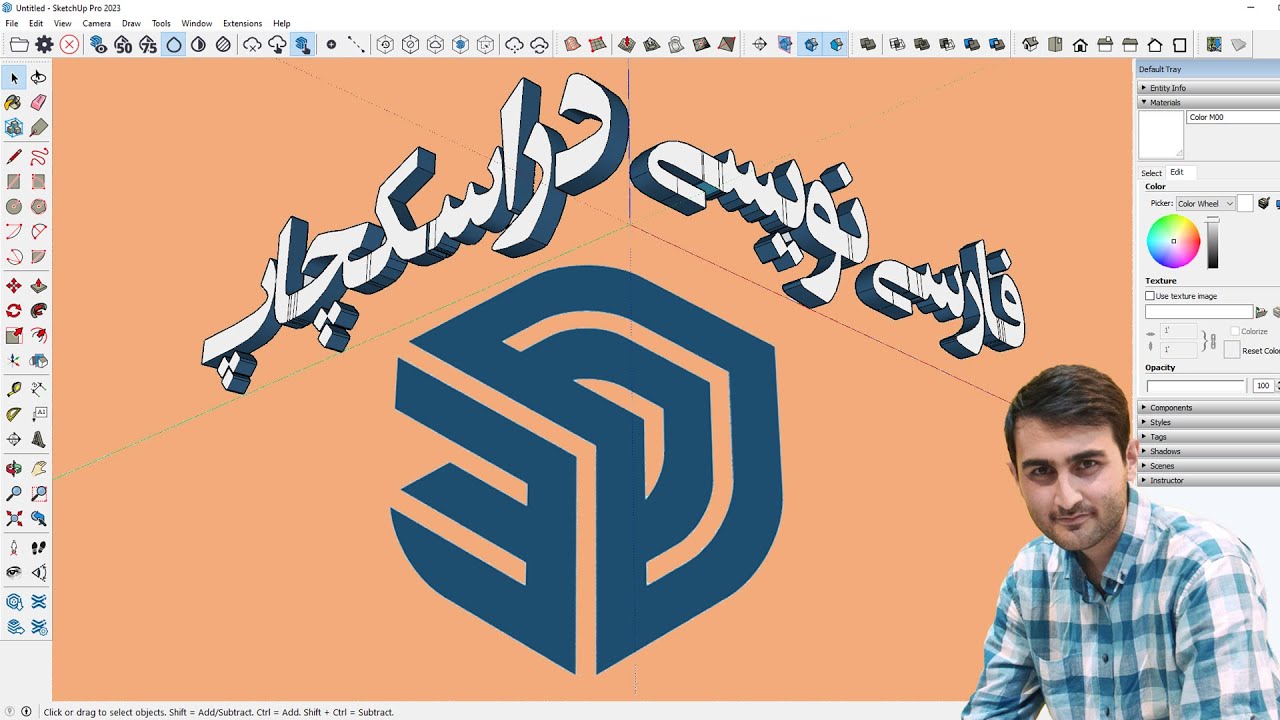Expand the Styles panel
The height and width of the screenshot is (720, 1280).
(1208, 422)
